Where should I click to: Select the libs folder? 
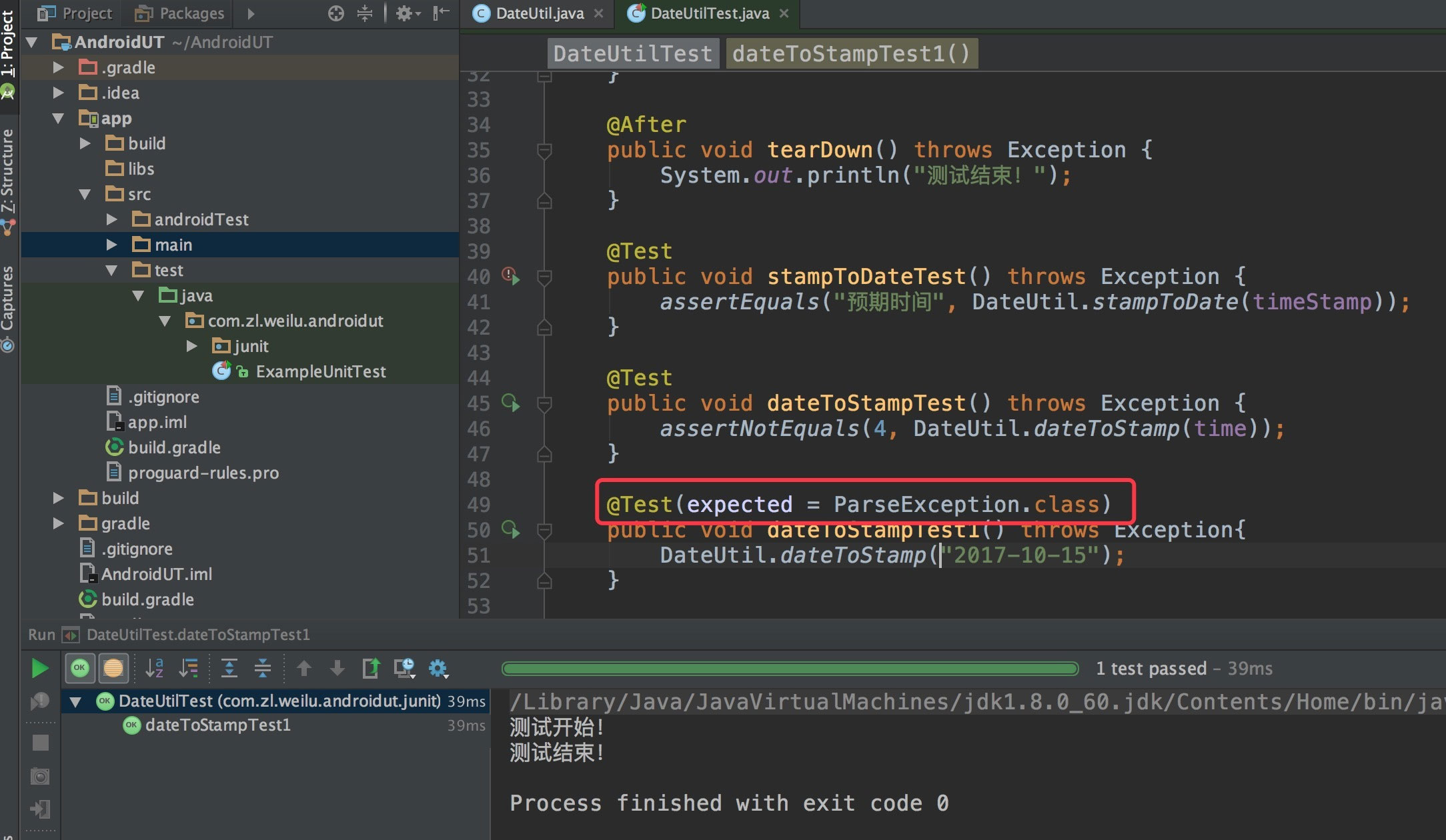130,169
